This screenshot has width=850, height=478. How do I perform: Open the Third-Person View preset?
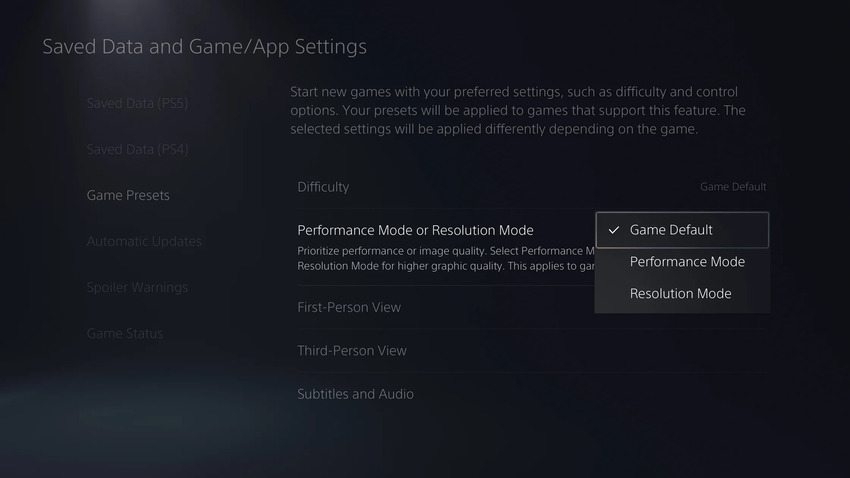click(532, 351)
